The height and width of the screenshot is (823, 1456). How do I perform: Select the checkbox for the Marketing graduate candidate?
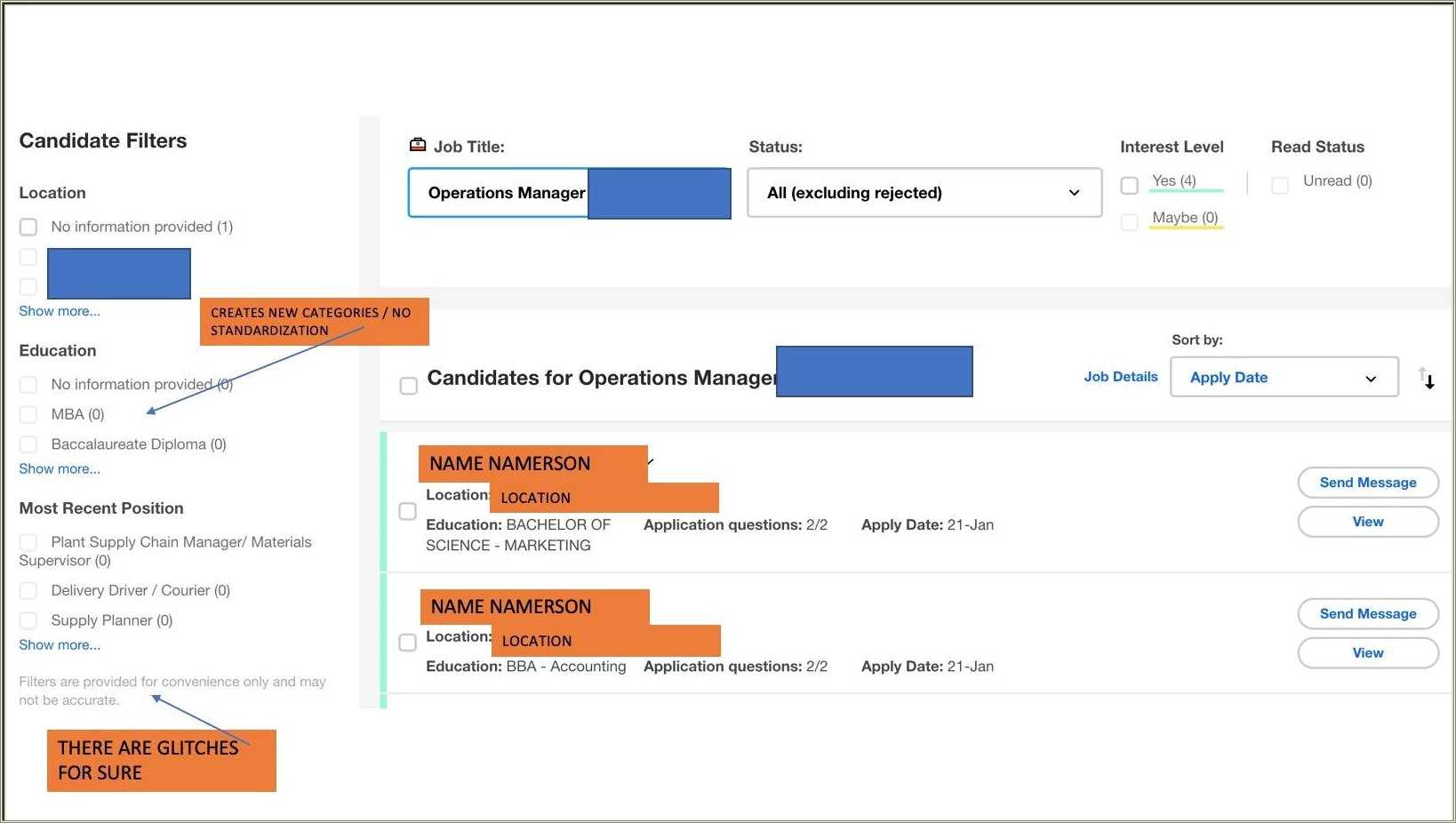point(407,512)
